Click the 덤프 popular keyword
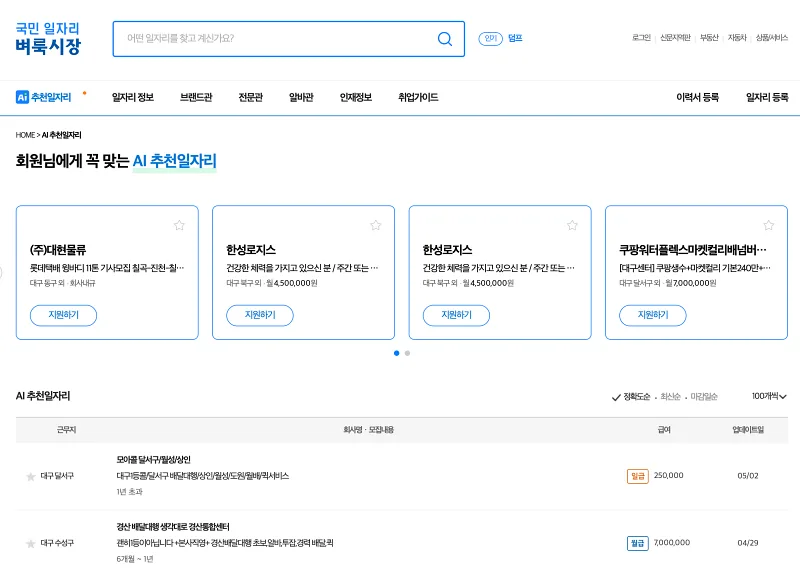Image resolution: width=800 pixels, height=568 pixels. pos(515,38)
